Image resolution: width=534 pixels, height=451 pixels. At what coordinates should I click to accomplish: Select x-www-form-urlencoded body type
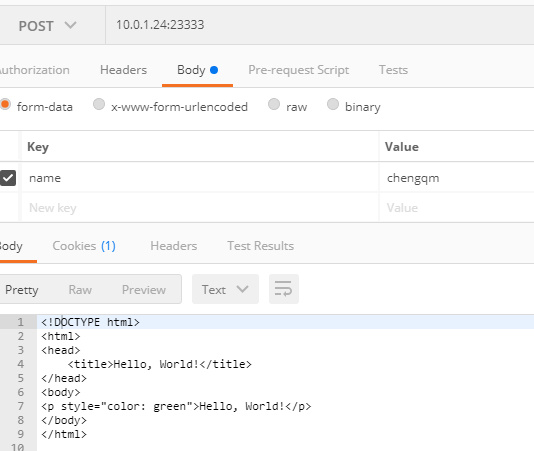click(99, 104)
